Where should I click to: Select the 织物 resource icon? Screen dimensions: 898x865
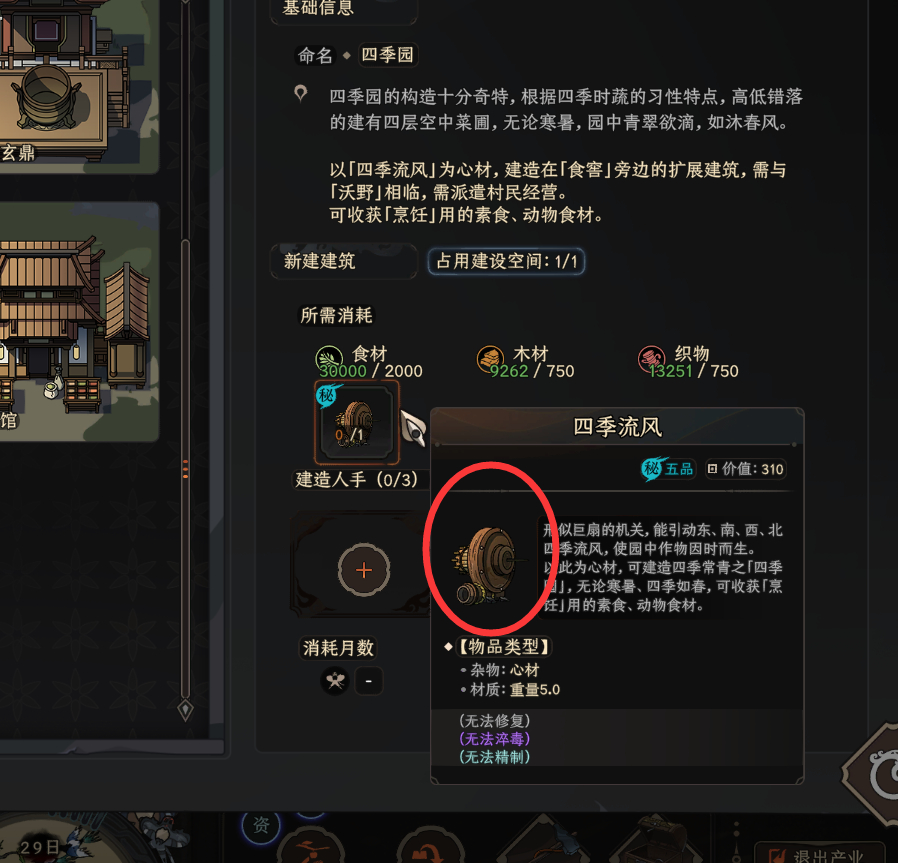pyautogui.click(x=652, y=359)
